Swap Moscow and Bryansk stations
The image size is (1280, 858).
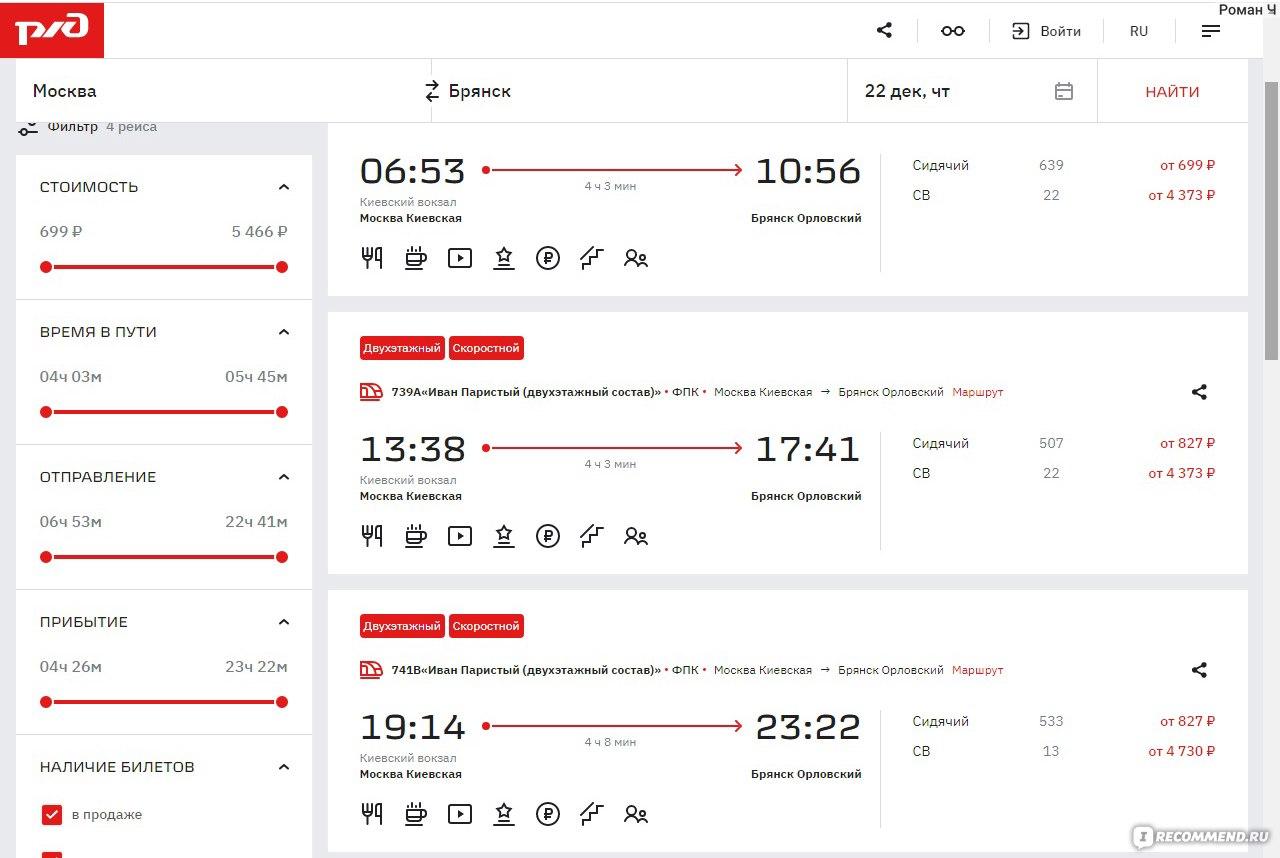point(432,91)
